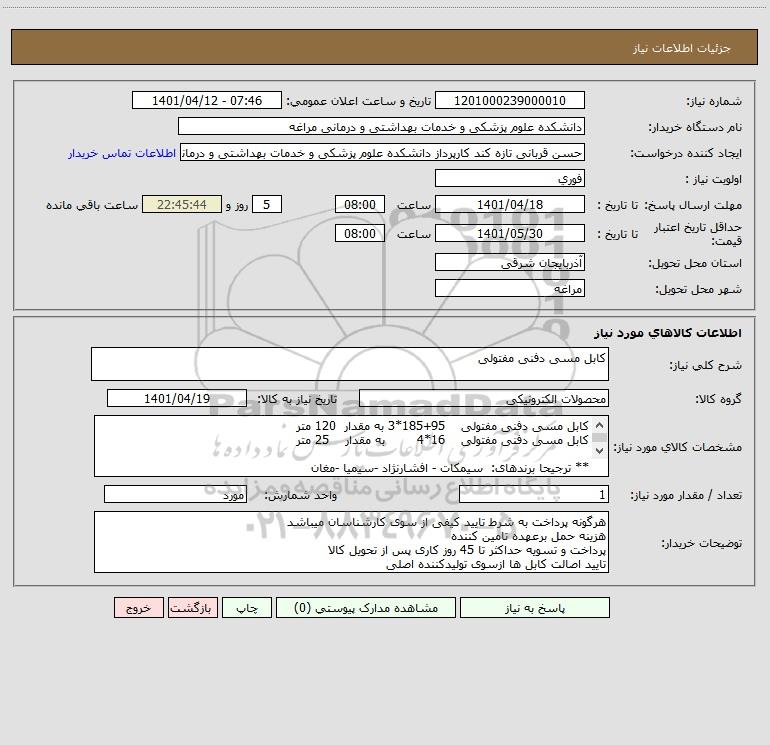Click price validity time 08:00 field

pos(359,233)
